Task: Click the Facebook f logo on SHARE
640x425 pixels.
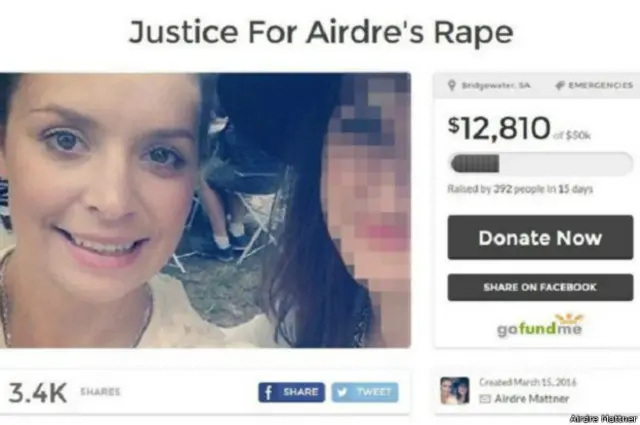Action: [269, 392]
